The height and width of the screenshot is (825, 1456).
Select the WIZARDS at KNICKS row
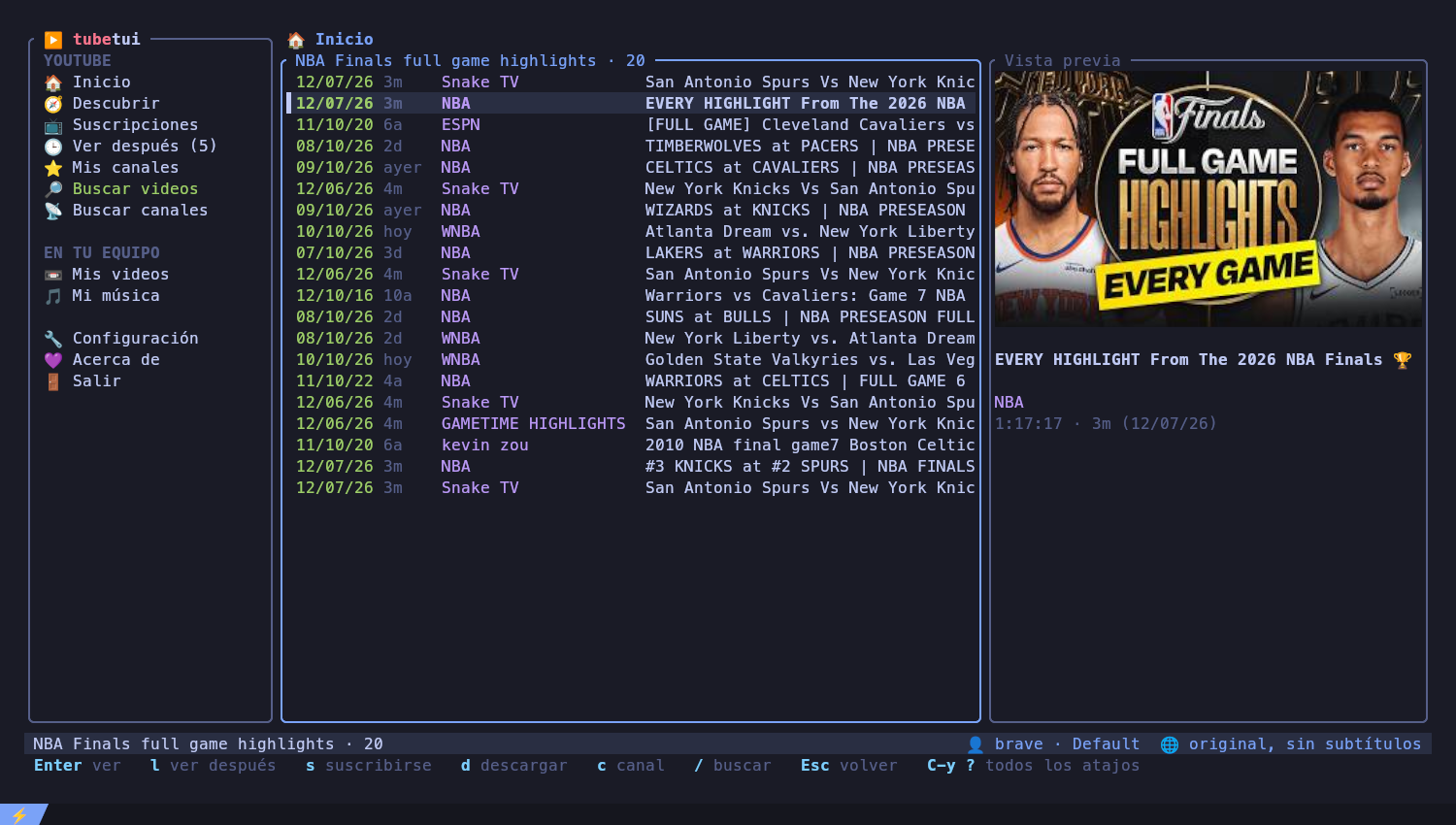[631, 211]
